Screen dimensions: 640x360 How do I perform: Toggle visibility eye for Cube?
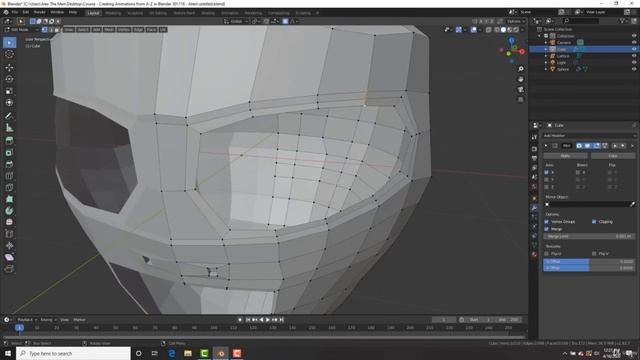[634, 49]
